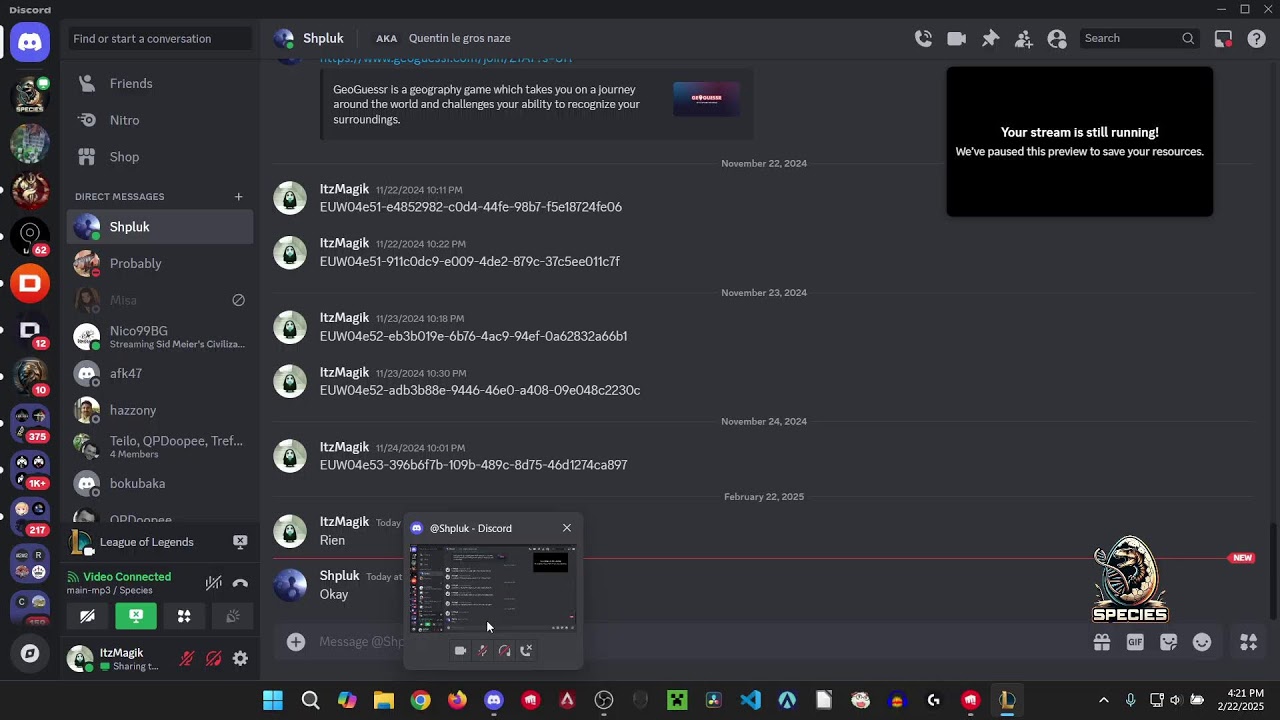1280x720 pixels.
Task: Open the Shop page
Action: (160, 157)
